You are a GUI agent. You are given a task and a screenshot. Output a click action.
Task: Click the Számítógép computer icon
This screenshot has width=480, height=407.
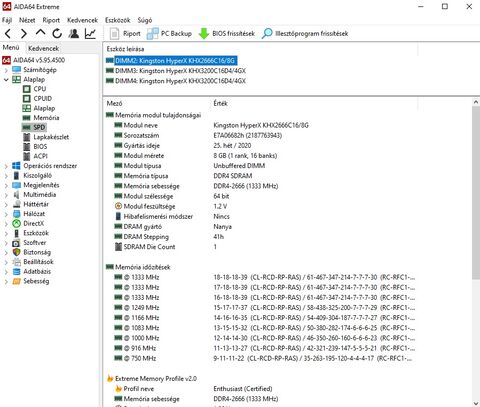16,70
